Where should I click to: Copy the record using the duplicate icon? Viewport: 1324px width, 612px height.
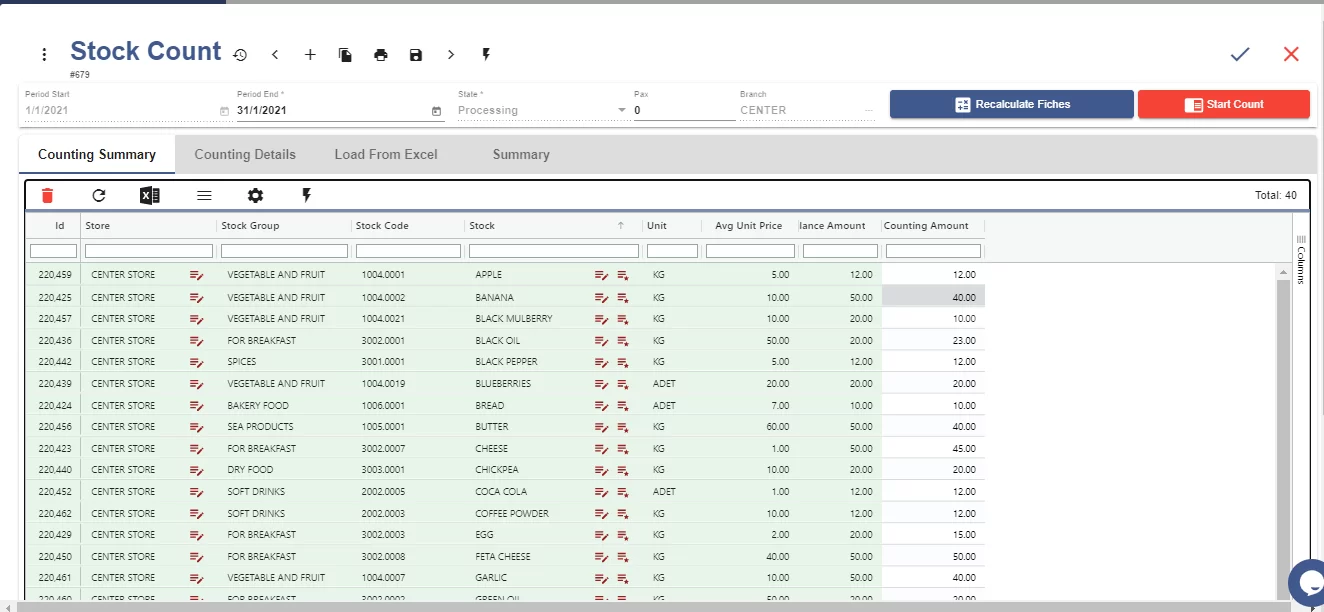pyautogui.click(x=345, y=55)
